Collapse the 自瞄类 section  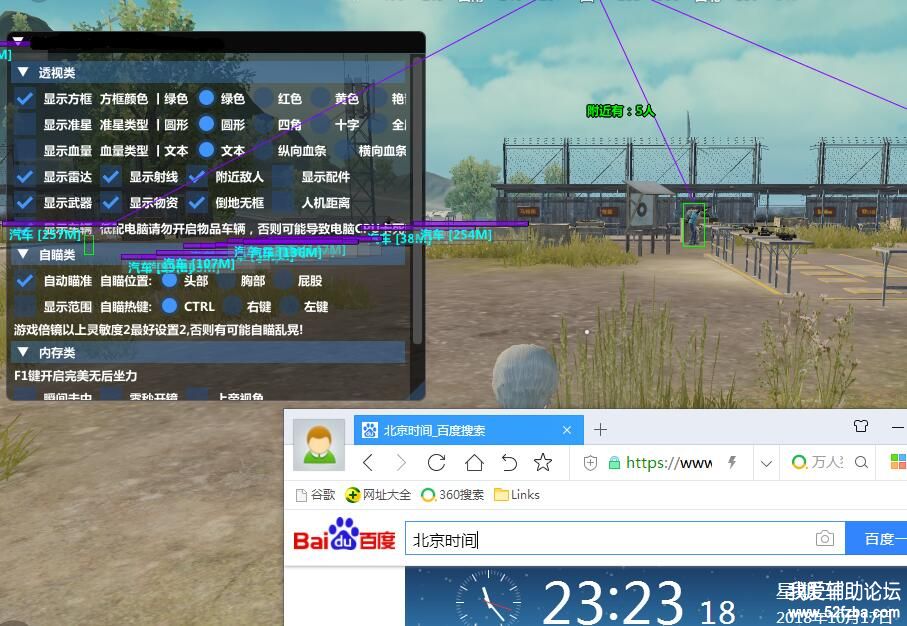coord(23,254)
